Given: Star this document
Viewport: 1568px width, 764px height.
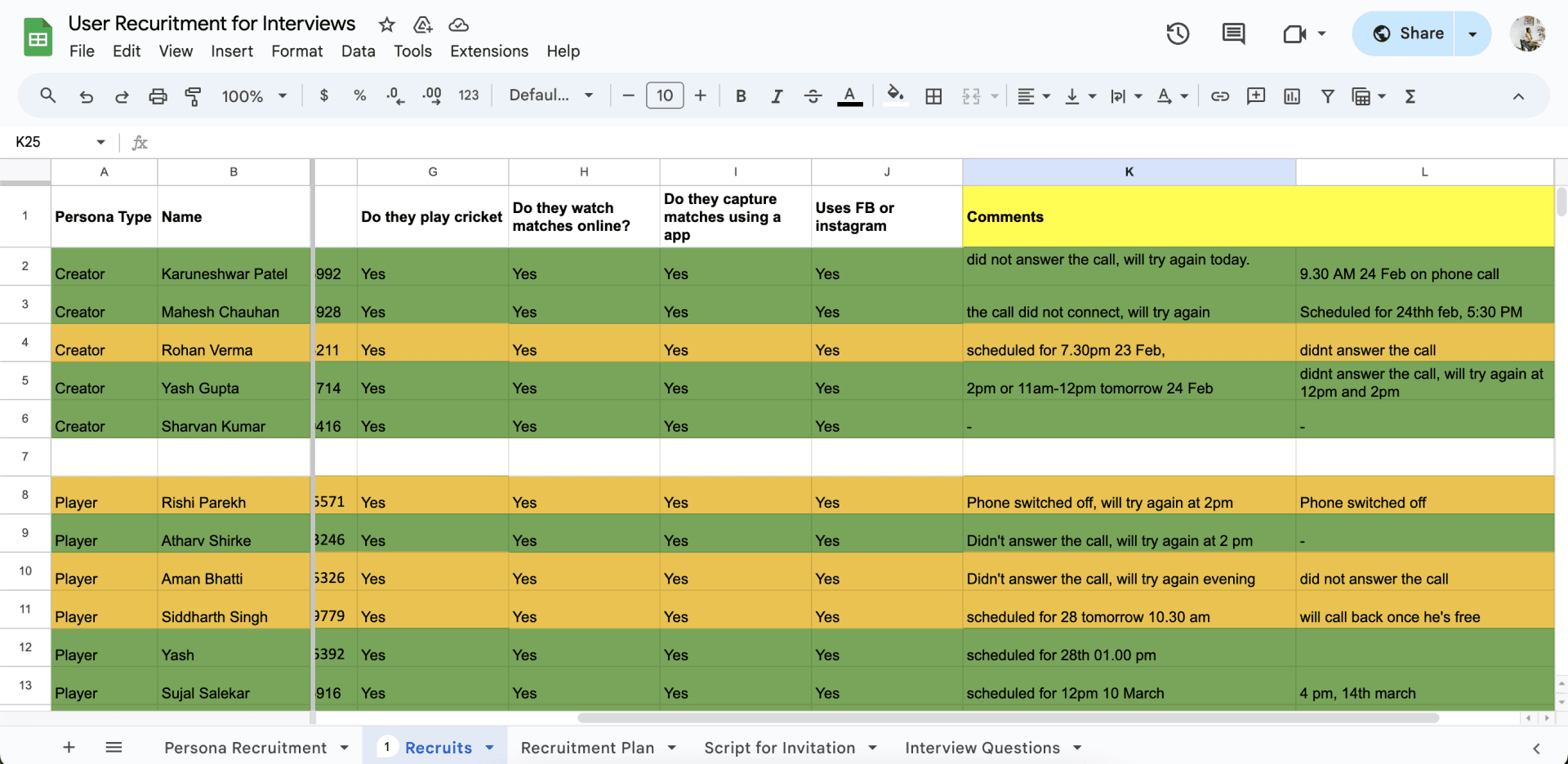Looking at the screenshot, I should pos(387,24).
